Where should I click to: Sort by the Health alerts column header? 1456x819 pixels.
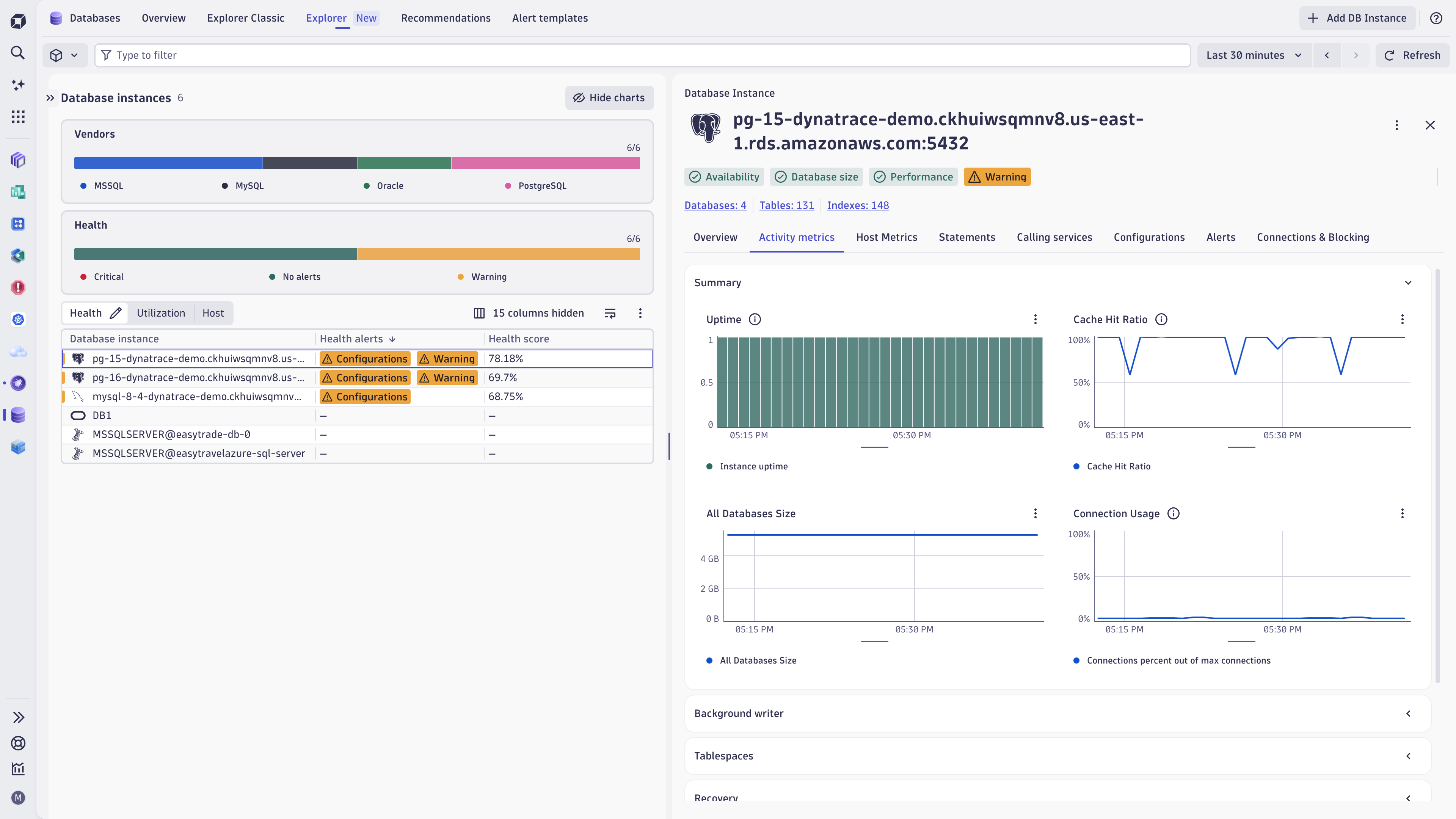357,339
